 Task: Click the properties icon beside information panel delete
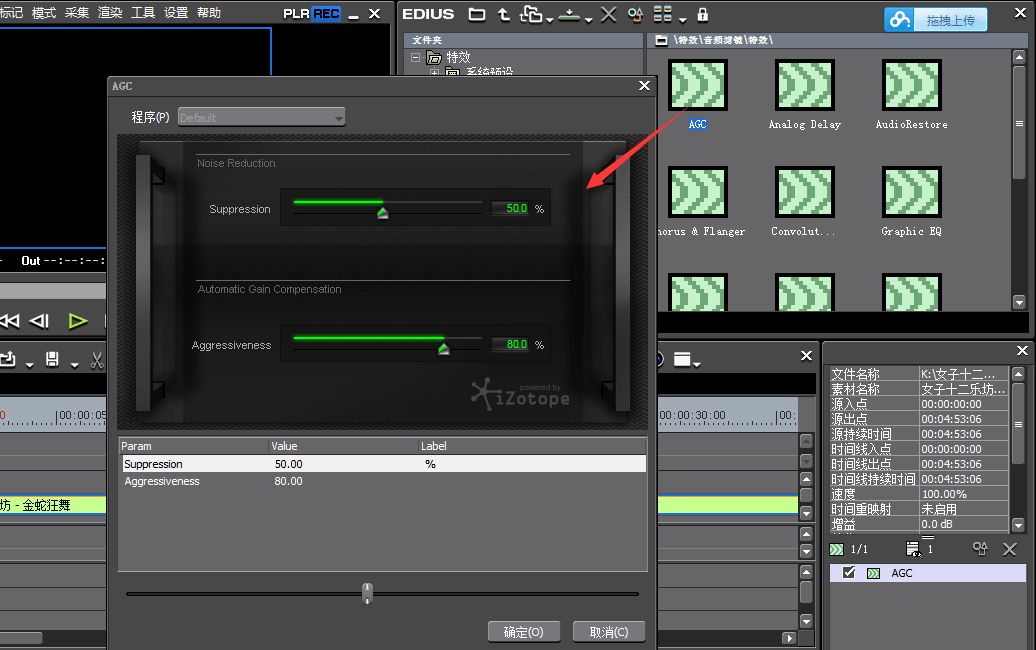pos(980,548)
